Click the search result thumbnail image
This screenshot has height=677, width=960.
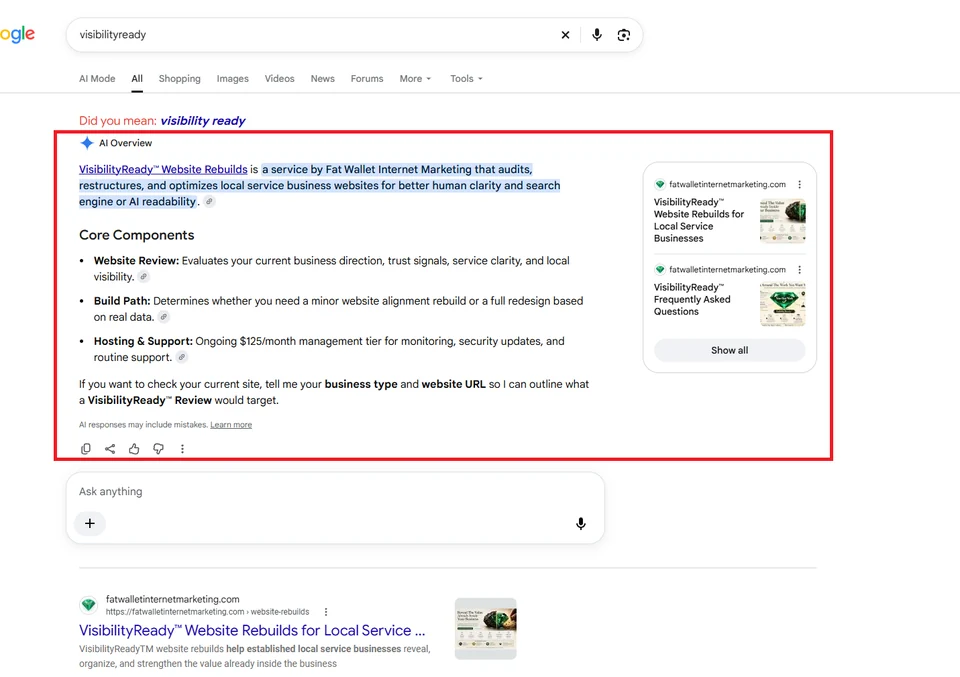coord(486,629)
